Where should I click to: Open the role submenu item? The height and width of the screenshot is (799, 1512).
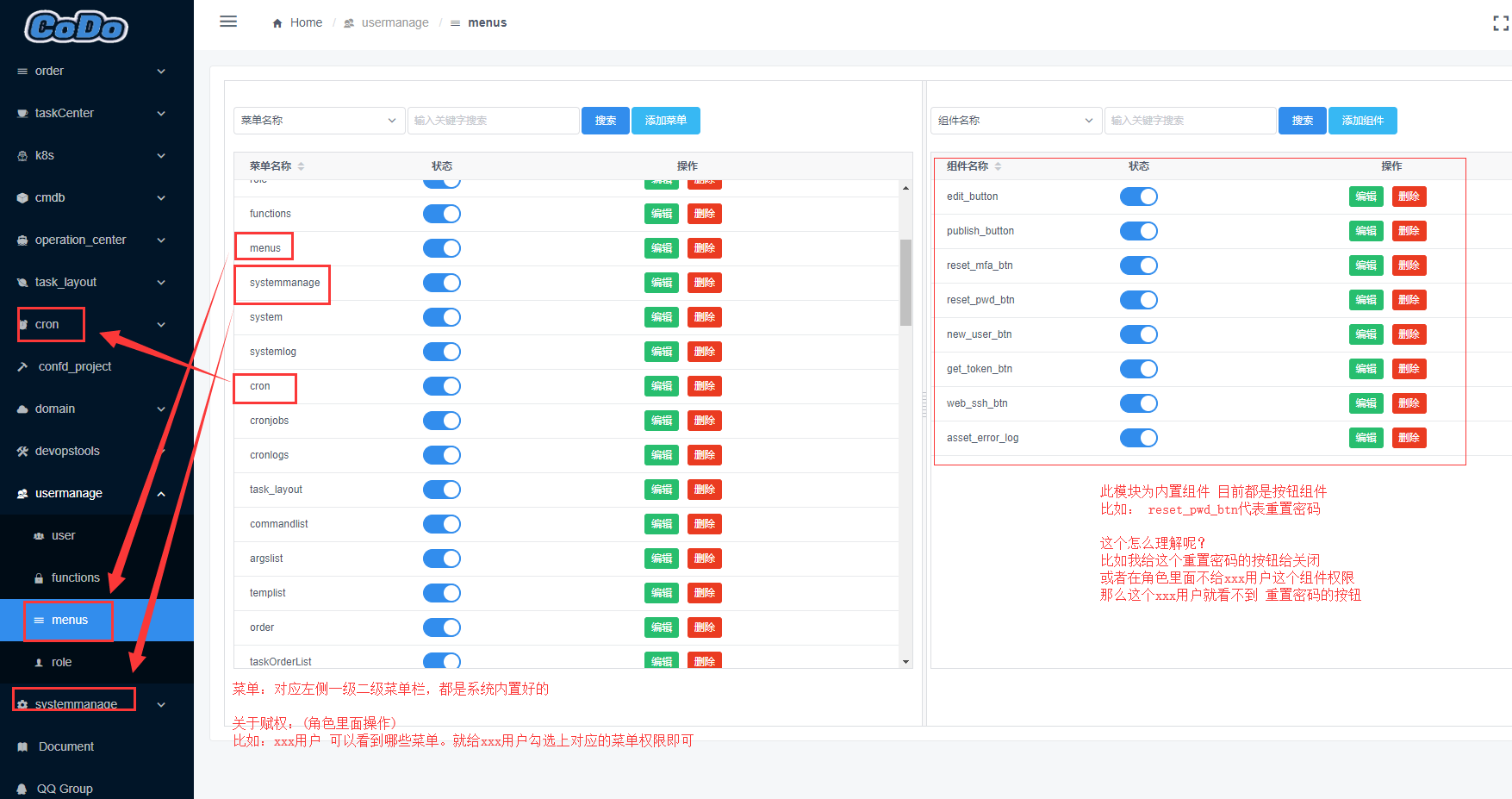(x=96, y=663)
